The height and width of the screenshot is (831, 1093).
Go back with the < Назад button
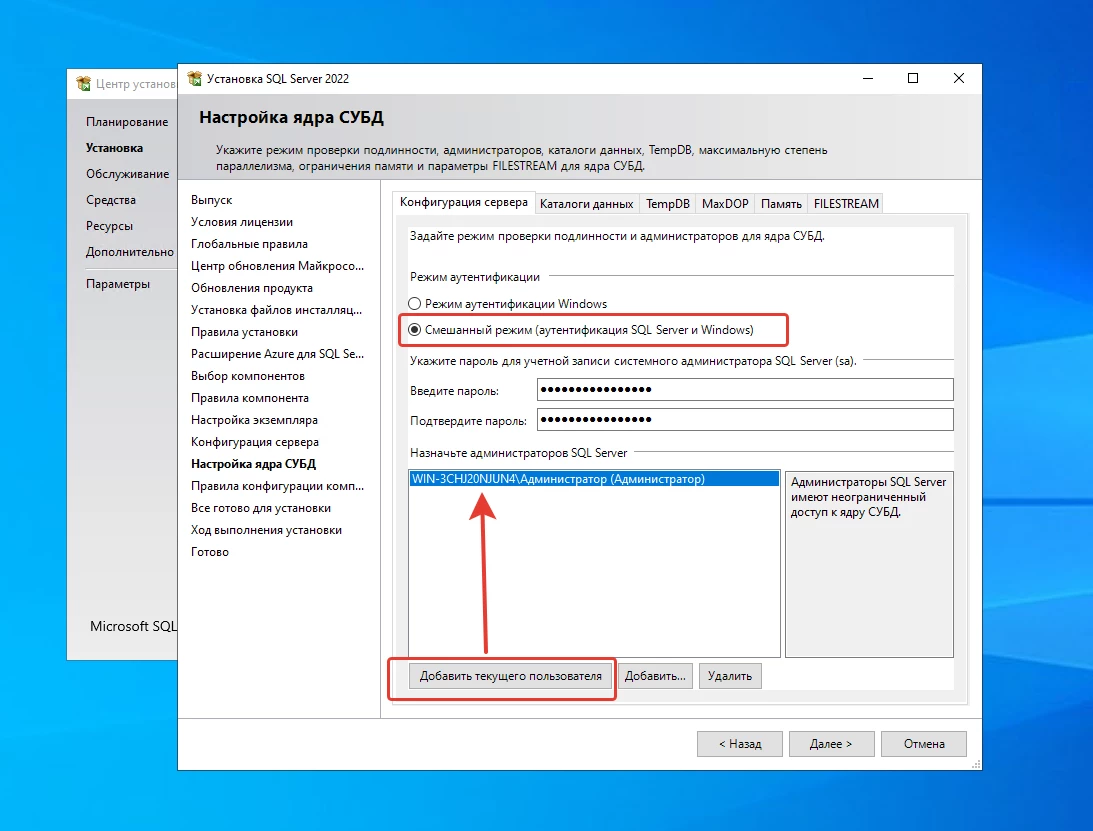740,744
